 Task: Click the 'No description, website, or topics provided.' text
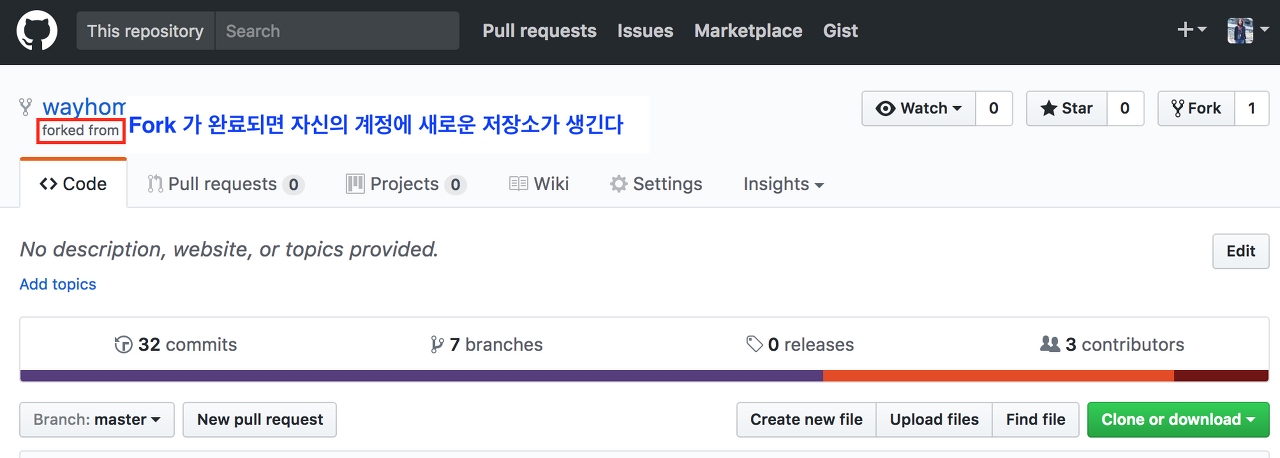pos(229,249)
